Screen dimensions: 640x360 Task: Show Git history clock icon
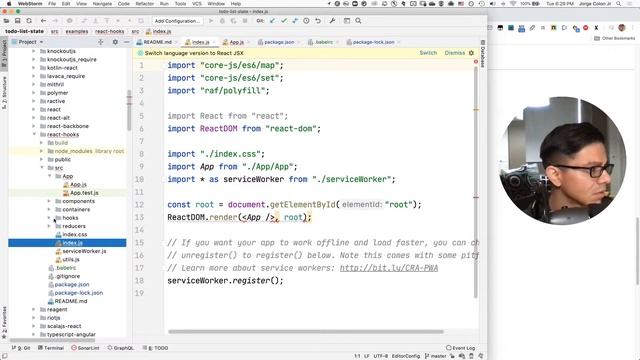click(x=306, y=21)
